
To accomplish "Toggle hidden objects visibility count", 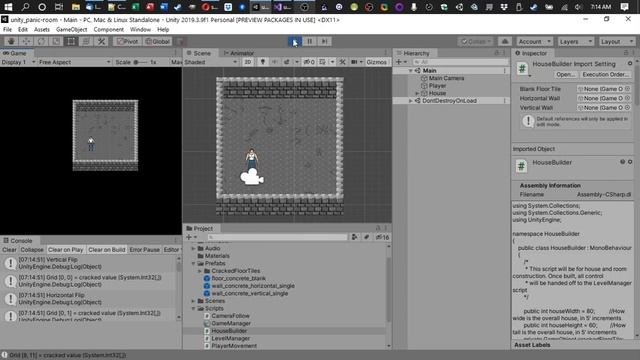I will [309, 62].
